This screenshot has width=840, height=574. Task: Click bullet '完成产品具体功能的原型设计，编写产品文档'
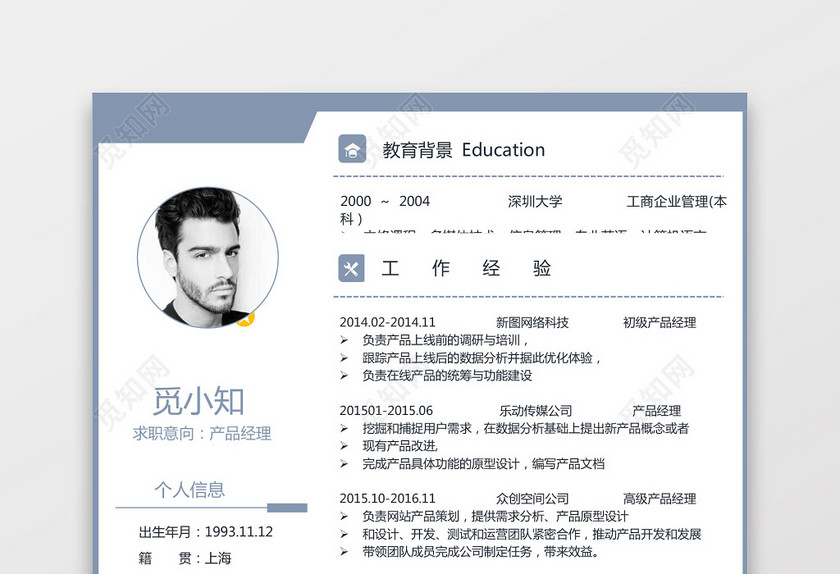pyautogui.click(x=483, y=464)
